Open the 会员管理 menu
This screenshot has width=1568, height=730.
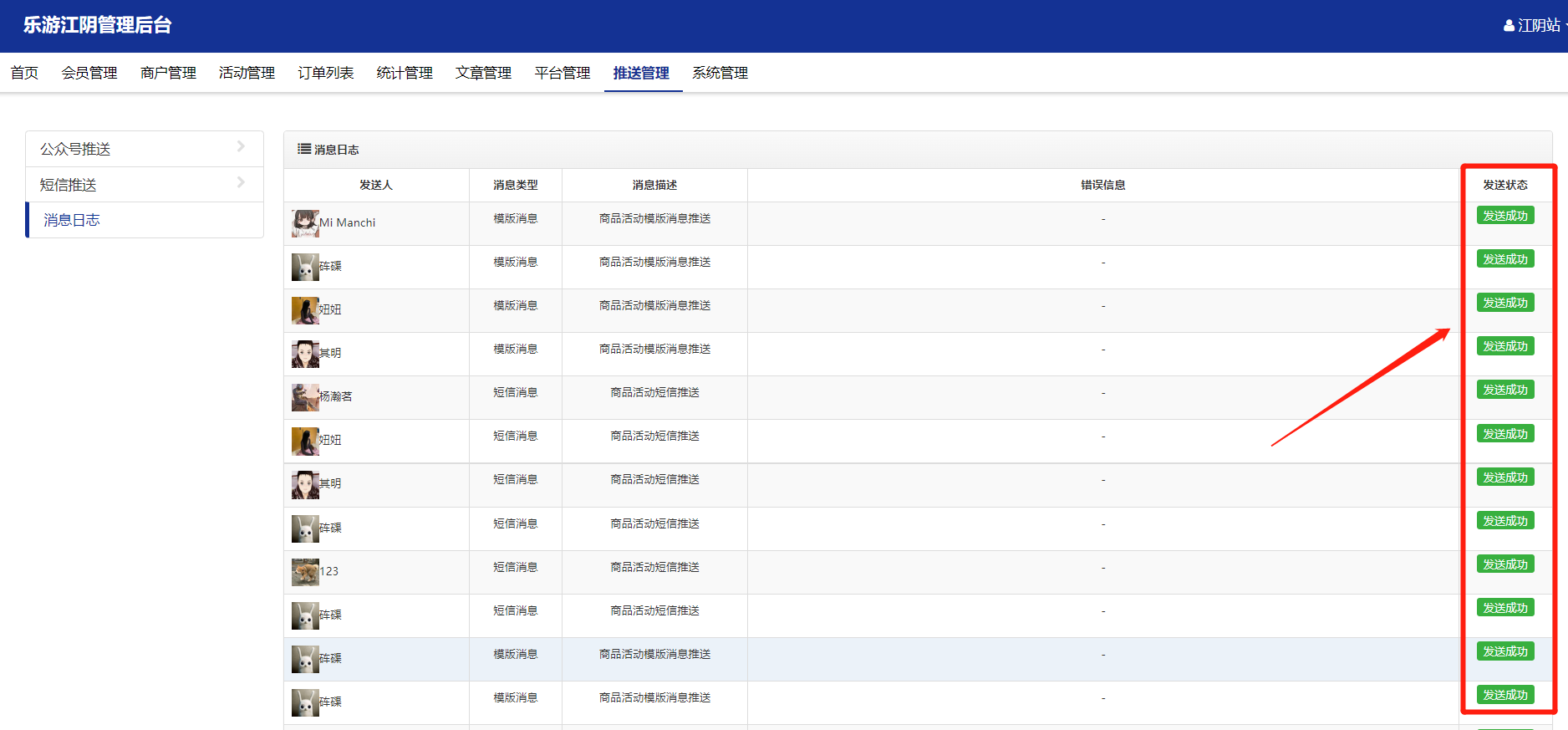pyautogui.click(x=89, y=73)
